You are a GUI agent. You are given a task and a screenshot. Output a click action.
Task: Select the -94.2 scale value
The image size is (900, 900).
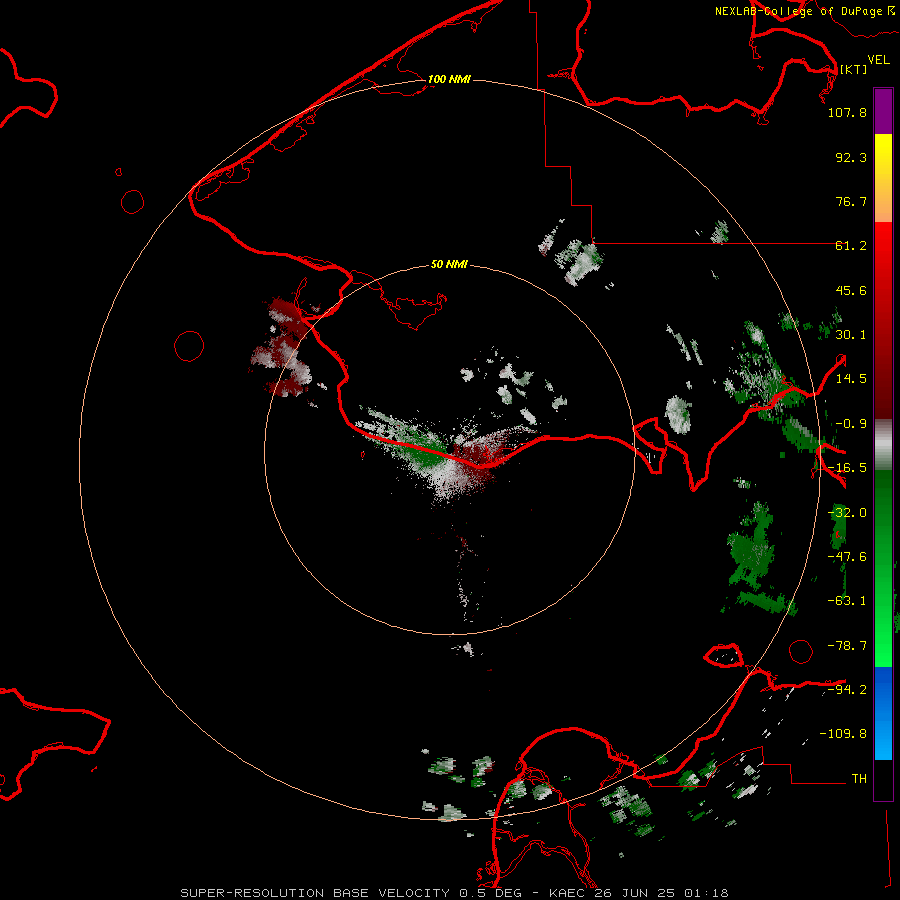point(847,690)
